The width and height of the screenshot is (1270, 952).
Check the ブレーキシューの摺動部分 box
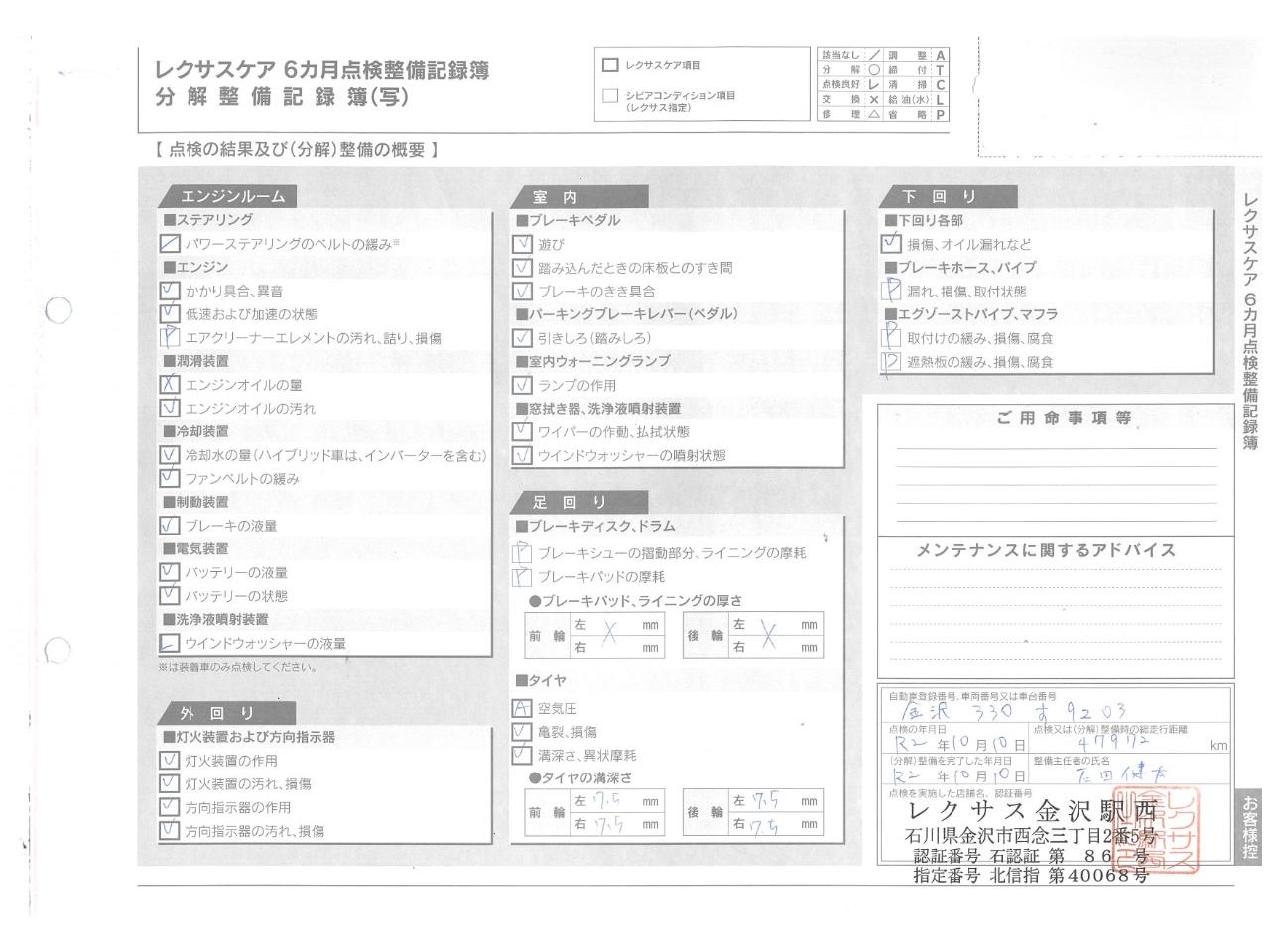(x=523, y=553)
